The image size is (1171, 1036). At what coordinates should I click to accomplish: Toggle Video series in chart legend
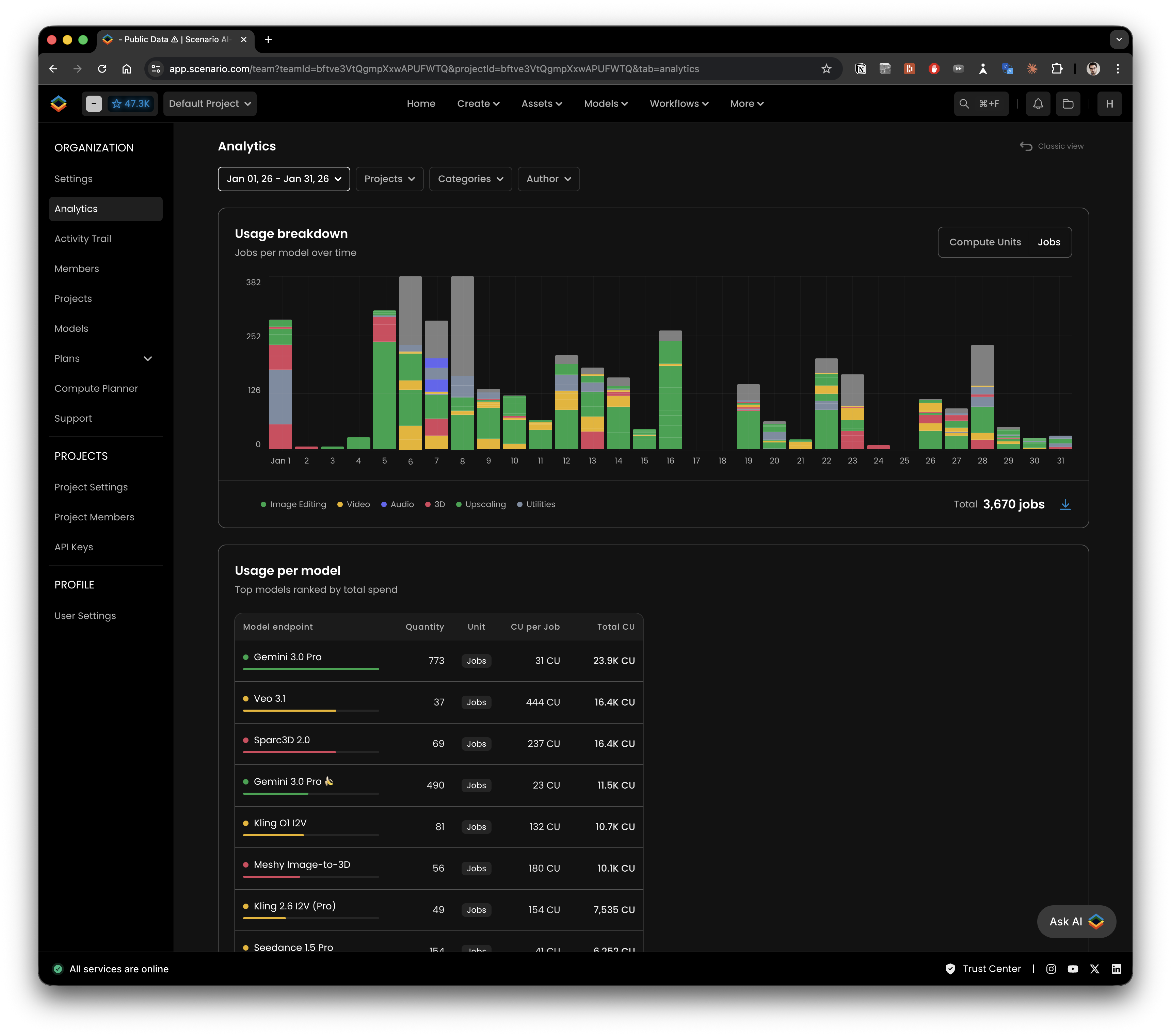353,504
